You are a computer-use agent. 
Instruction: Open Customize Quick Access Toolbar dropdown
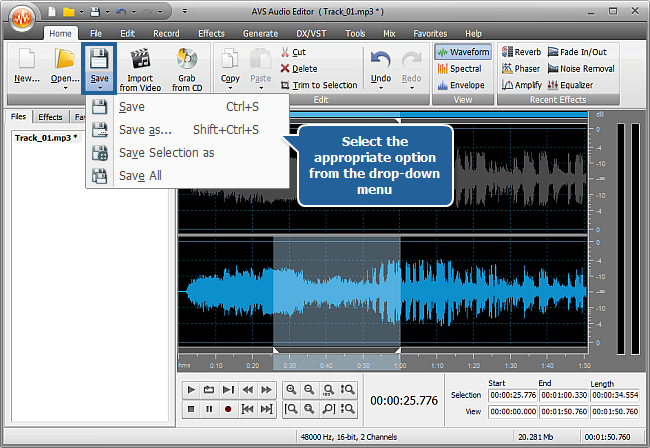[x=184, y=12]
